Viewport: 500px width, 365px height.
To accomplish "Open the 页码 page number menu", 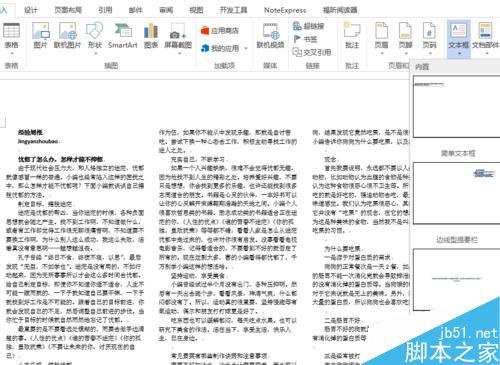I will coord(429,35).
